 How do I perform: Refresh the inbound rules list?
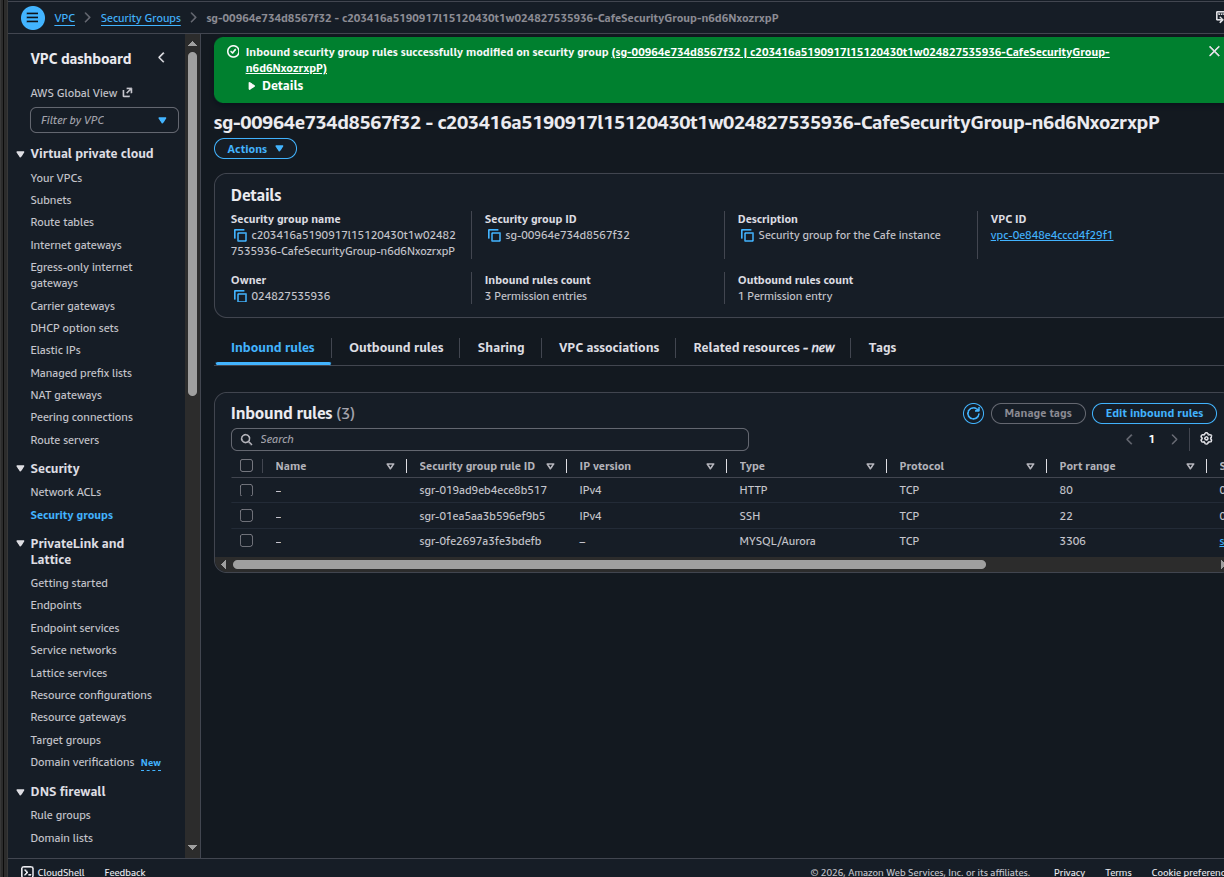coord(973,413)
